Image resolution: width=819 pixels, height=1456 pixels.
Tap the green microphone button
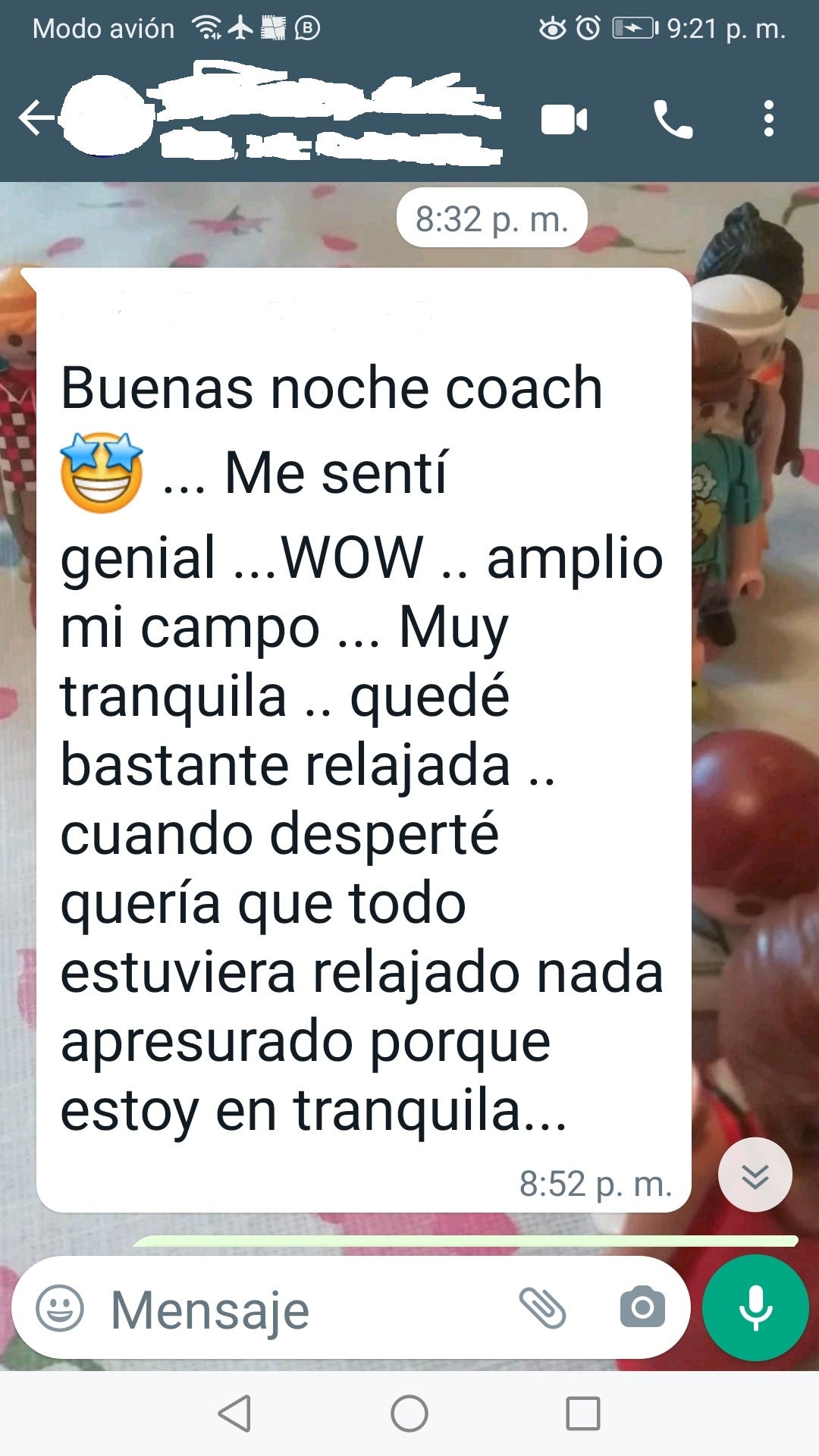pos(755,1308)
